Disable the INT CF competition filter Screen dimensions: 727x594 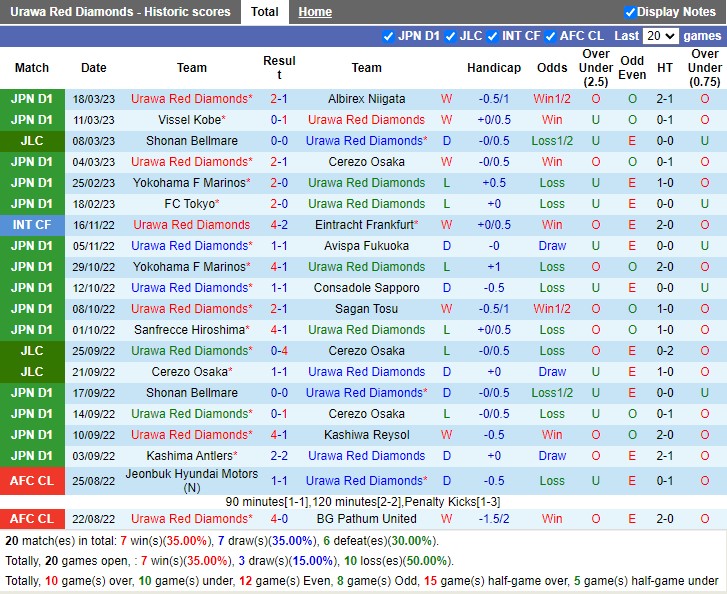click(x=492, y=36)
